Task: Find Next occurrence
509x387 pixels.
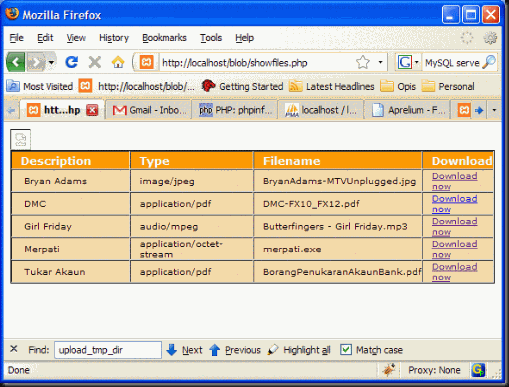Action: coord(184,350)
